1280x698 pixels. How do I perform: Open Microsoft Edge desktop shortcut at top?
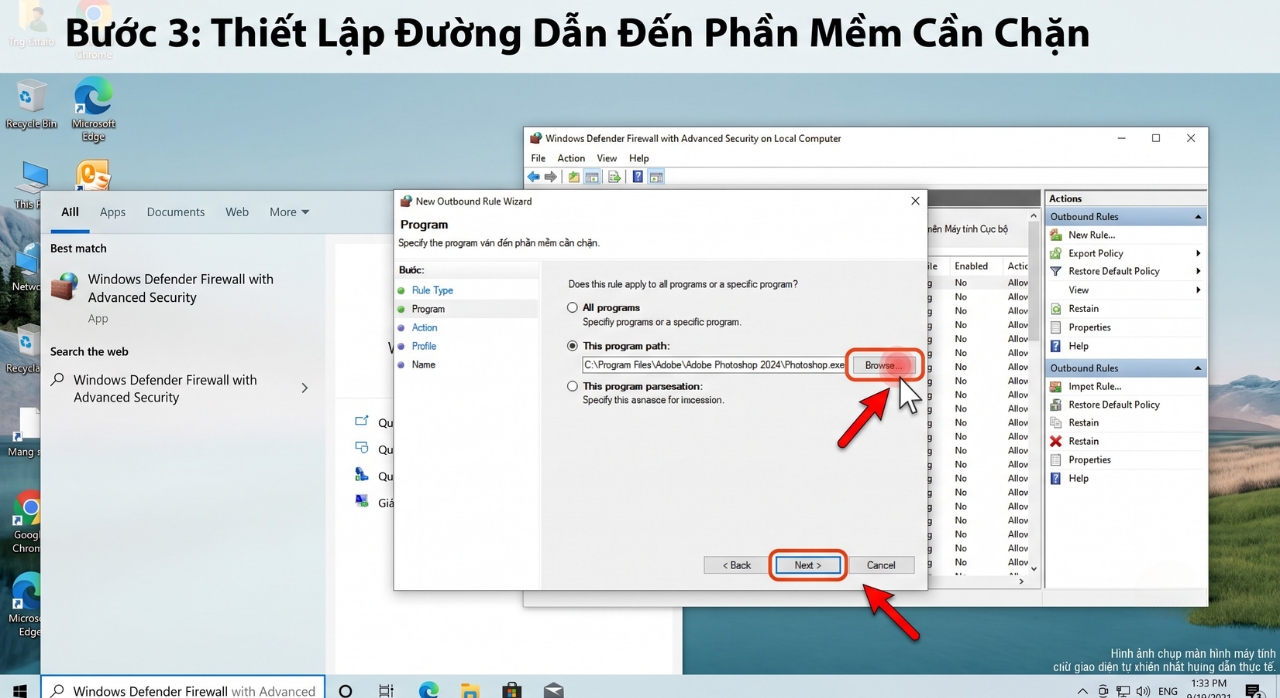pos(93,109)
